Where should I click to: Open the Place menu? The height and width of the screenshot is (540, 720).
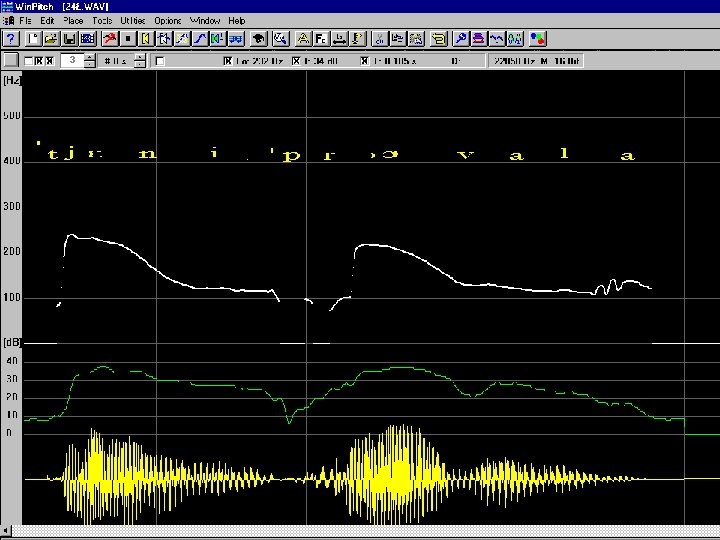point(73,21)
